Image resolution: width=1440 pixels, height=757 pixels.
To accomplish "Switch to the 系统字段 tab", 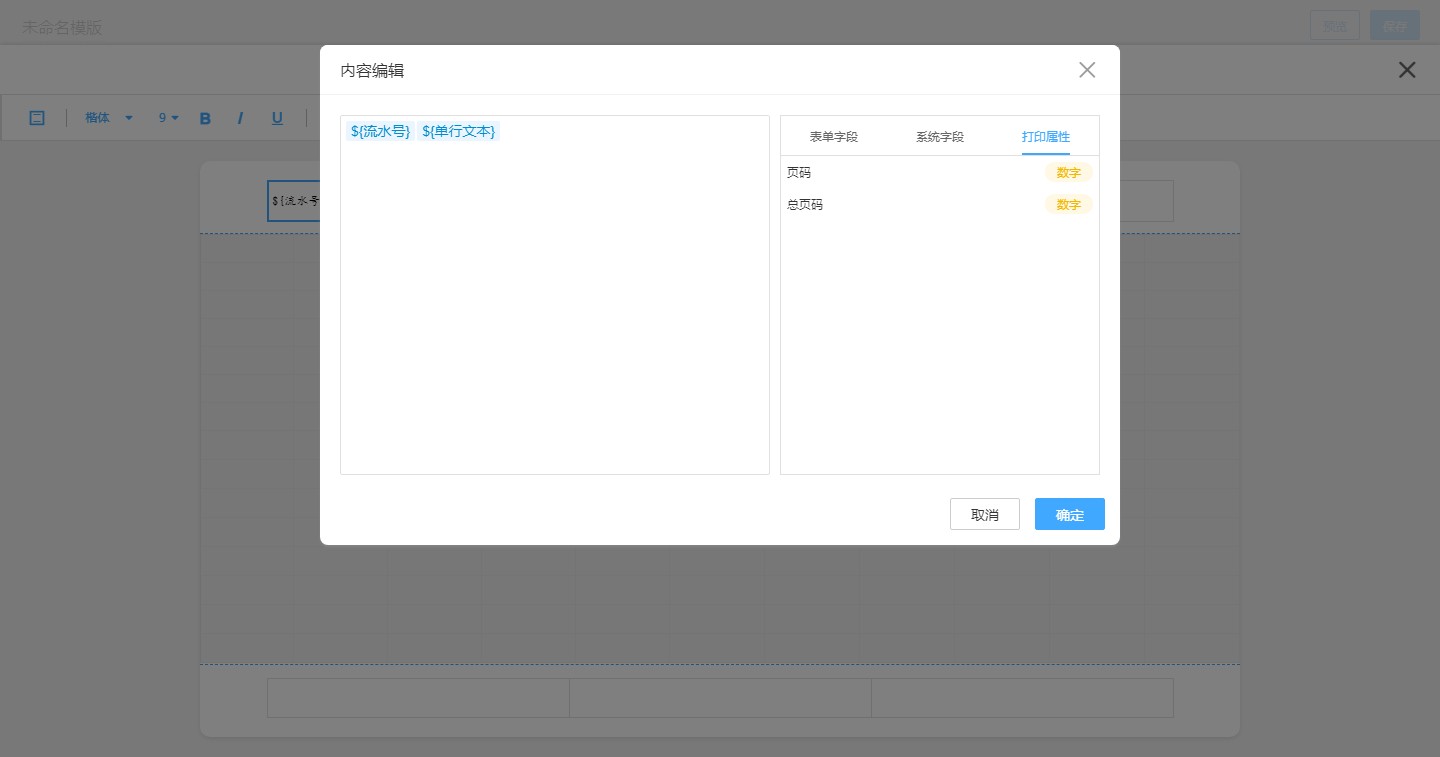I will point(939,137).
